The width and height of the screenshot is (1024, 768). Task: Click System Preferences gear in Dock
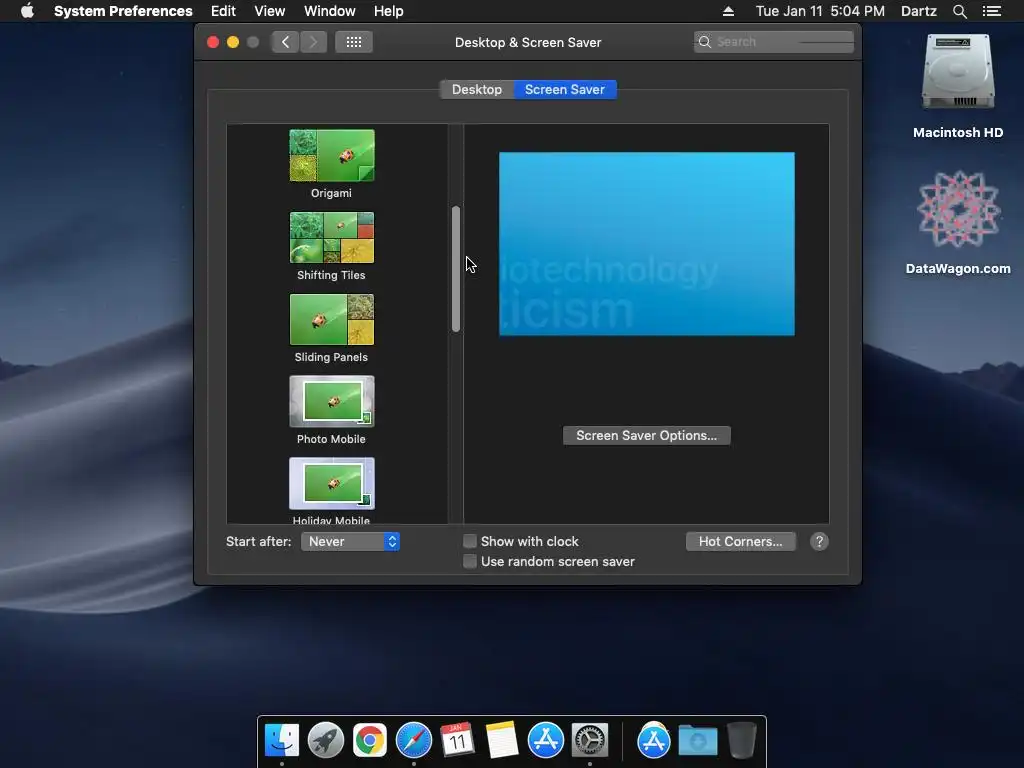click(590, 740)
